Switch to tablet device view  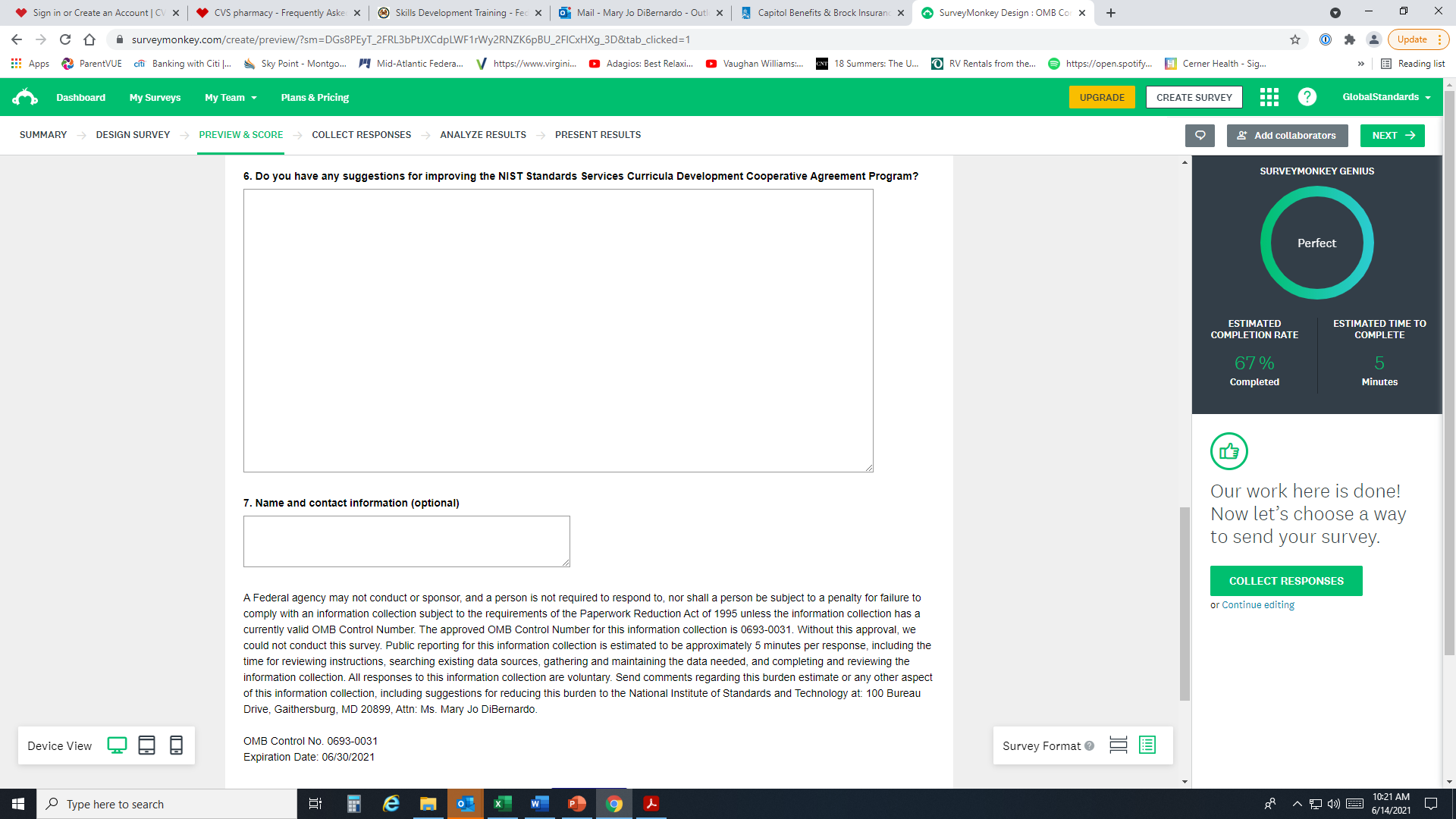click(146, 745)
